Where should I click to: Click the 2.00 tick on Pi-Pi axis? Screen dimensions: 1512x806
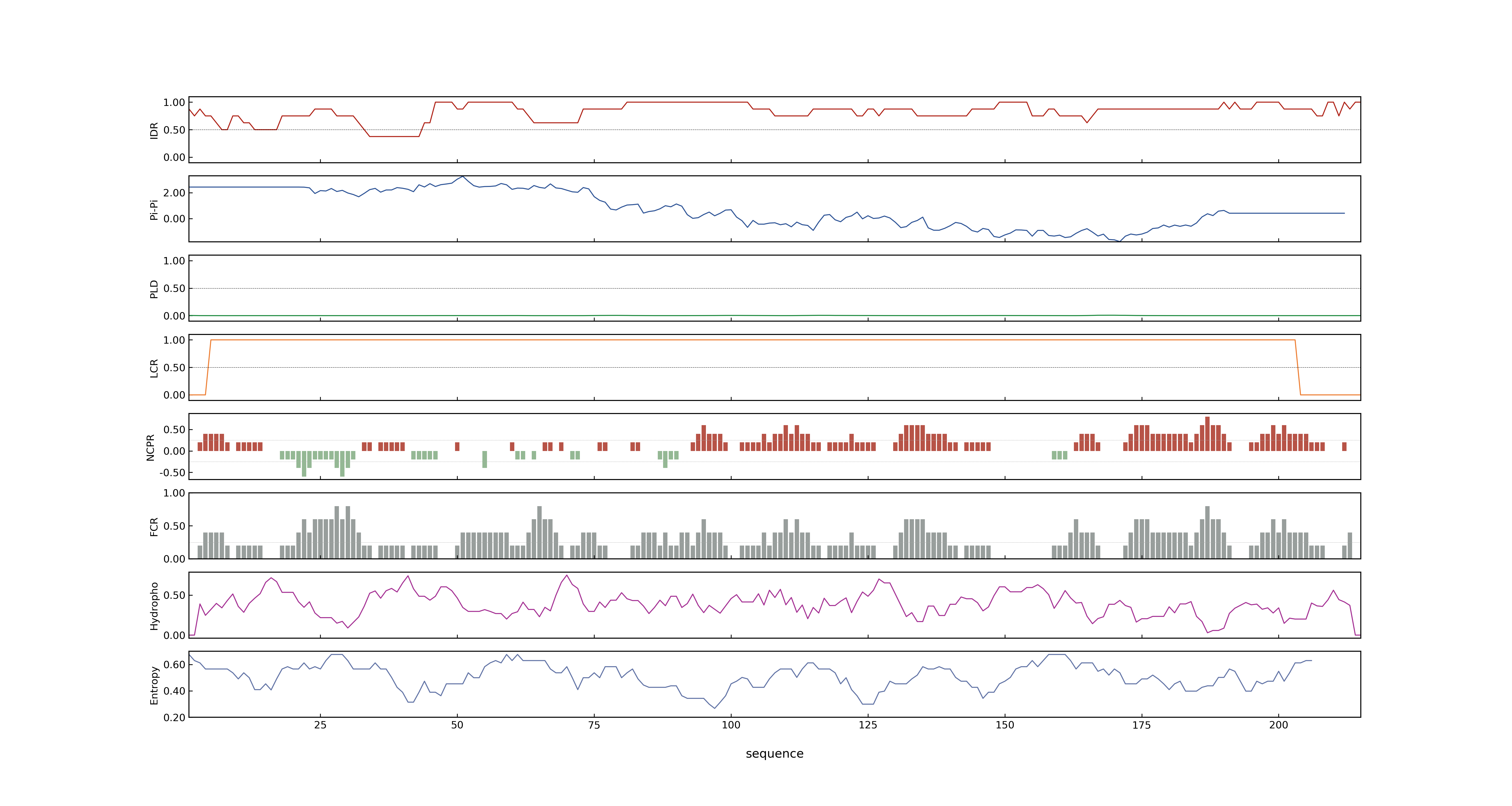tap(174, 193)
